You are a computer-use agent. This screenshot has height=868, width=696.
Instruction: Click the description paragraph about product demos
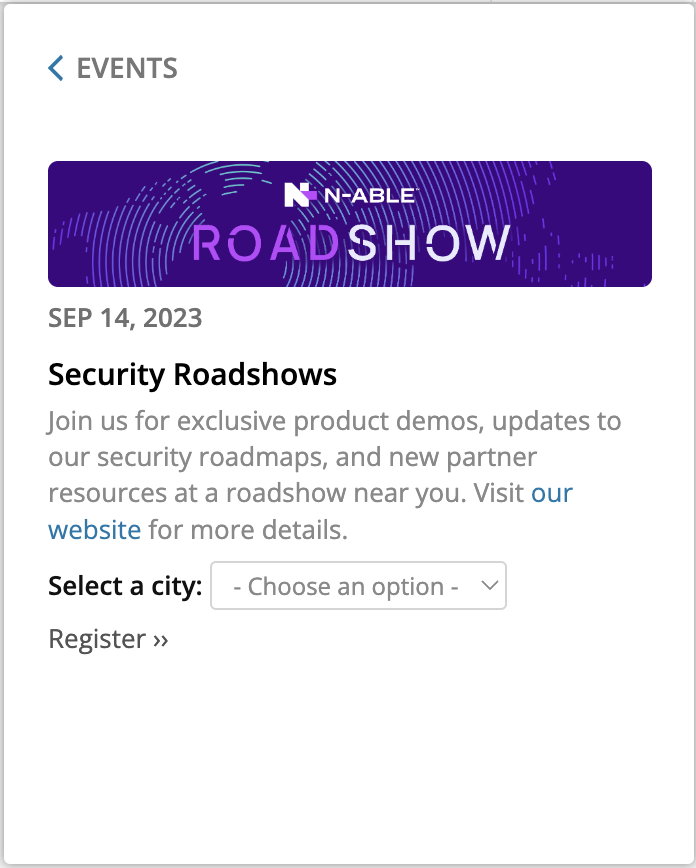[335, 475]
